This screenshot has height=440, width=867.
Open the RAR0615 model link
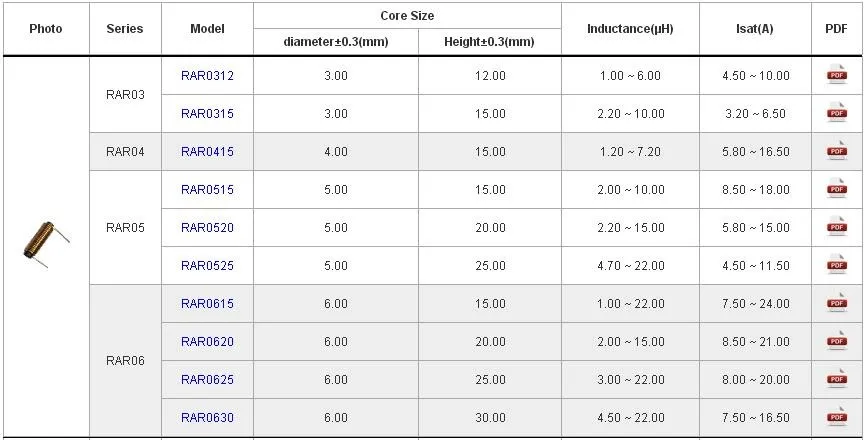[x=207, y=304]
